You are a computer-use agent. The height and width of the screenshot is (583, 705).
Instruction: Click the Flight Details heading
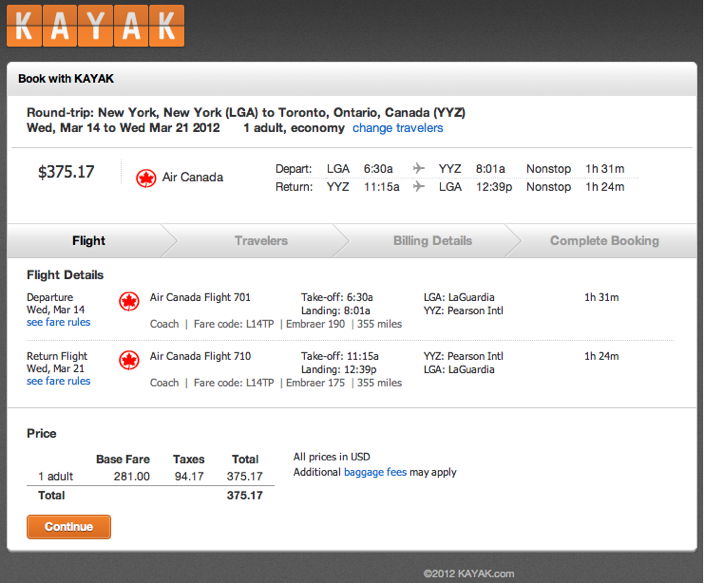[65, 275]
